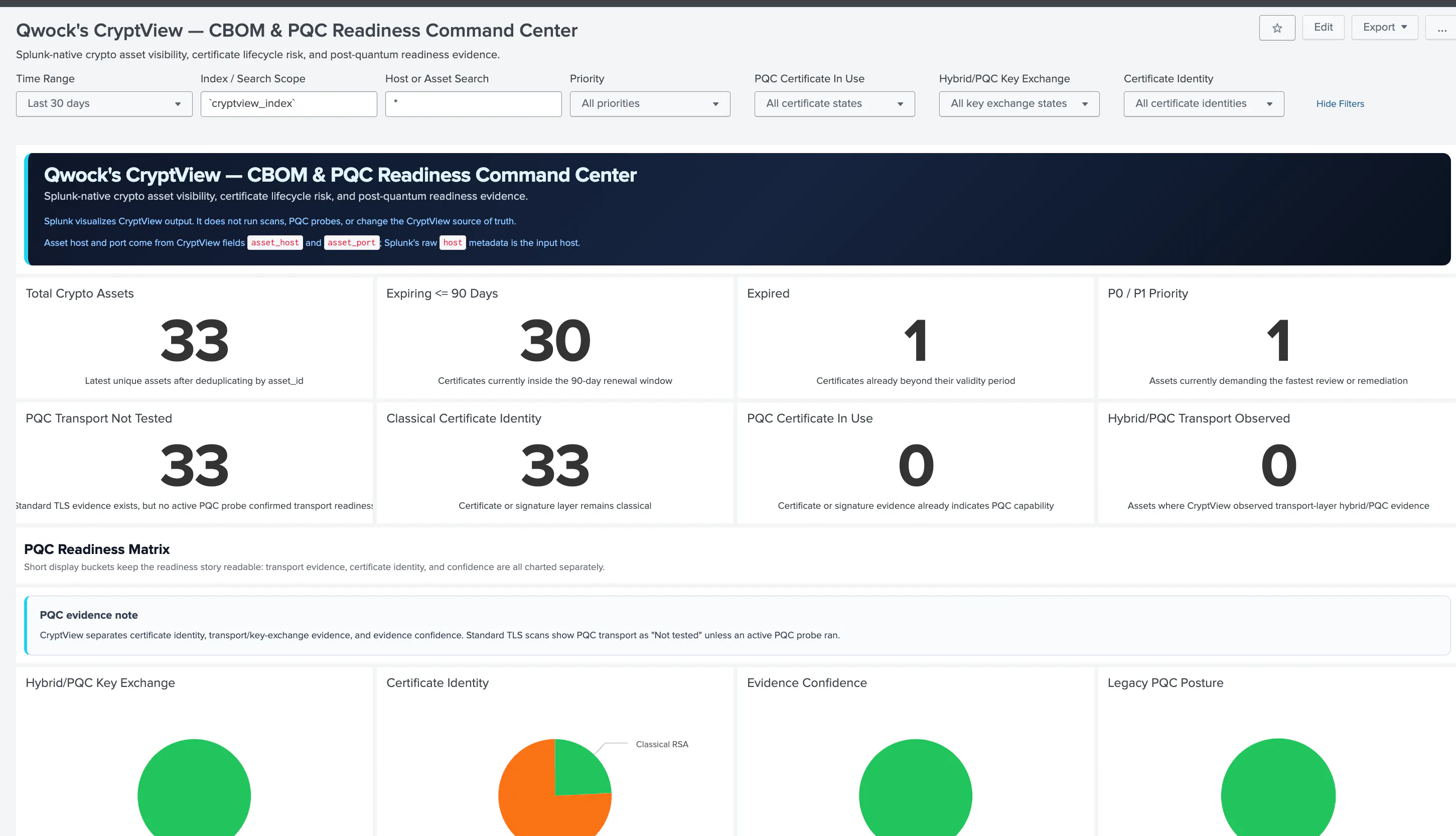Click the dark banner CryptView title
Screen dimensions: 1456x836
coord(340,175)
